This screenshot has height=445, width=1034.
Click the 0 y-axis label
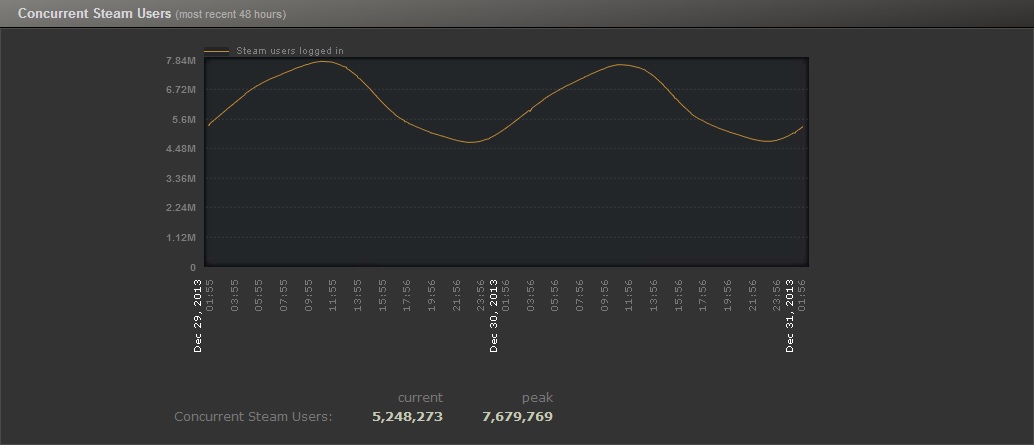pyautogui.click(x=193, y=267)
